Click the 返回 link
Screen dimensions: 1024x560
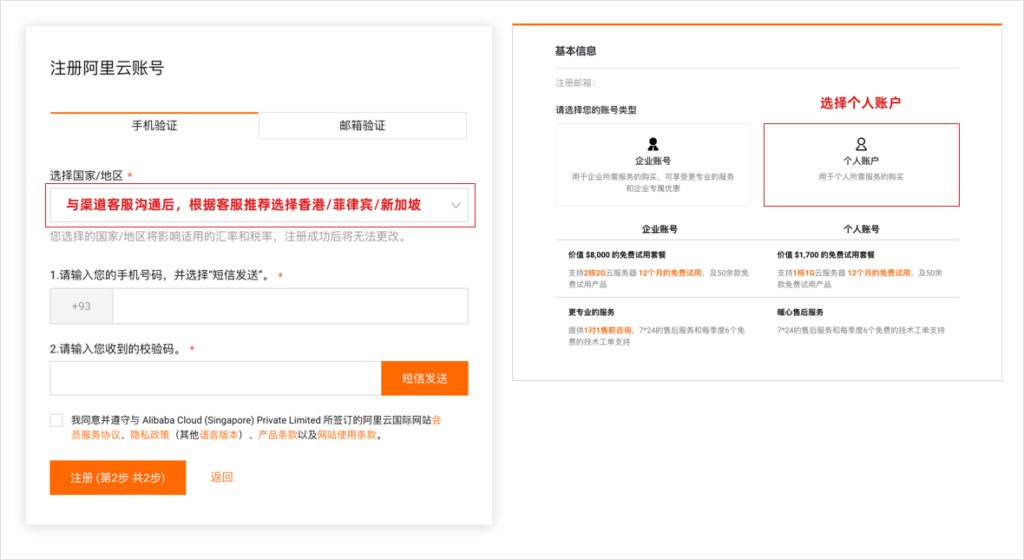[221, 477]
